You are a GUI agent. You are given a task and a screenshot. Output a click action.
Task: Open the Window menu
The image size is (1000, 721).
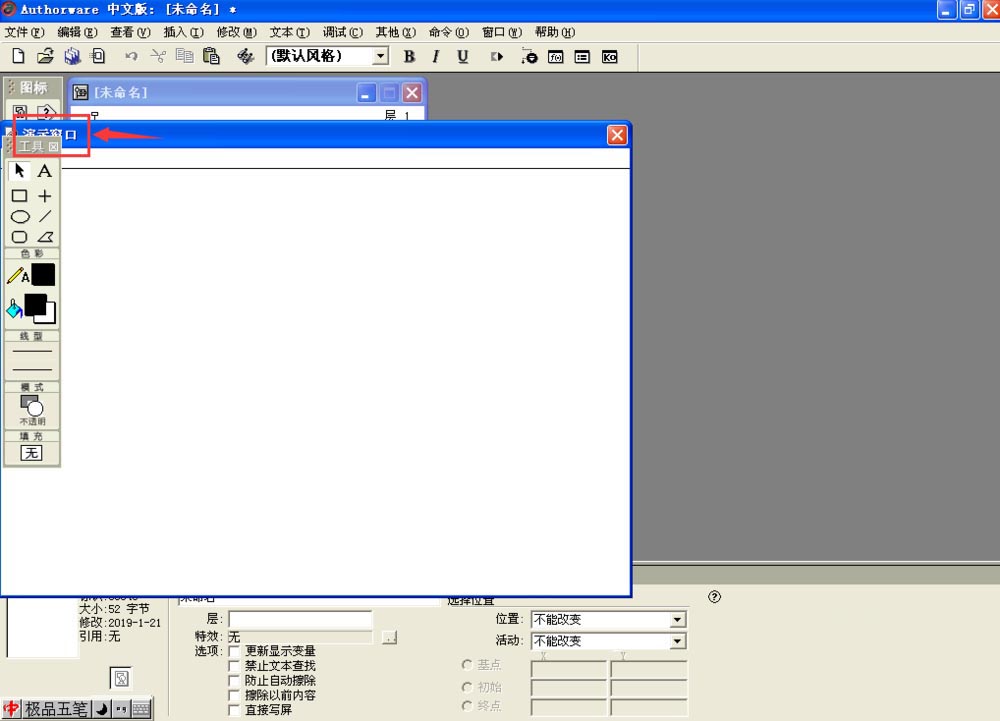tap(501, 32)
